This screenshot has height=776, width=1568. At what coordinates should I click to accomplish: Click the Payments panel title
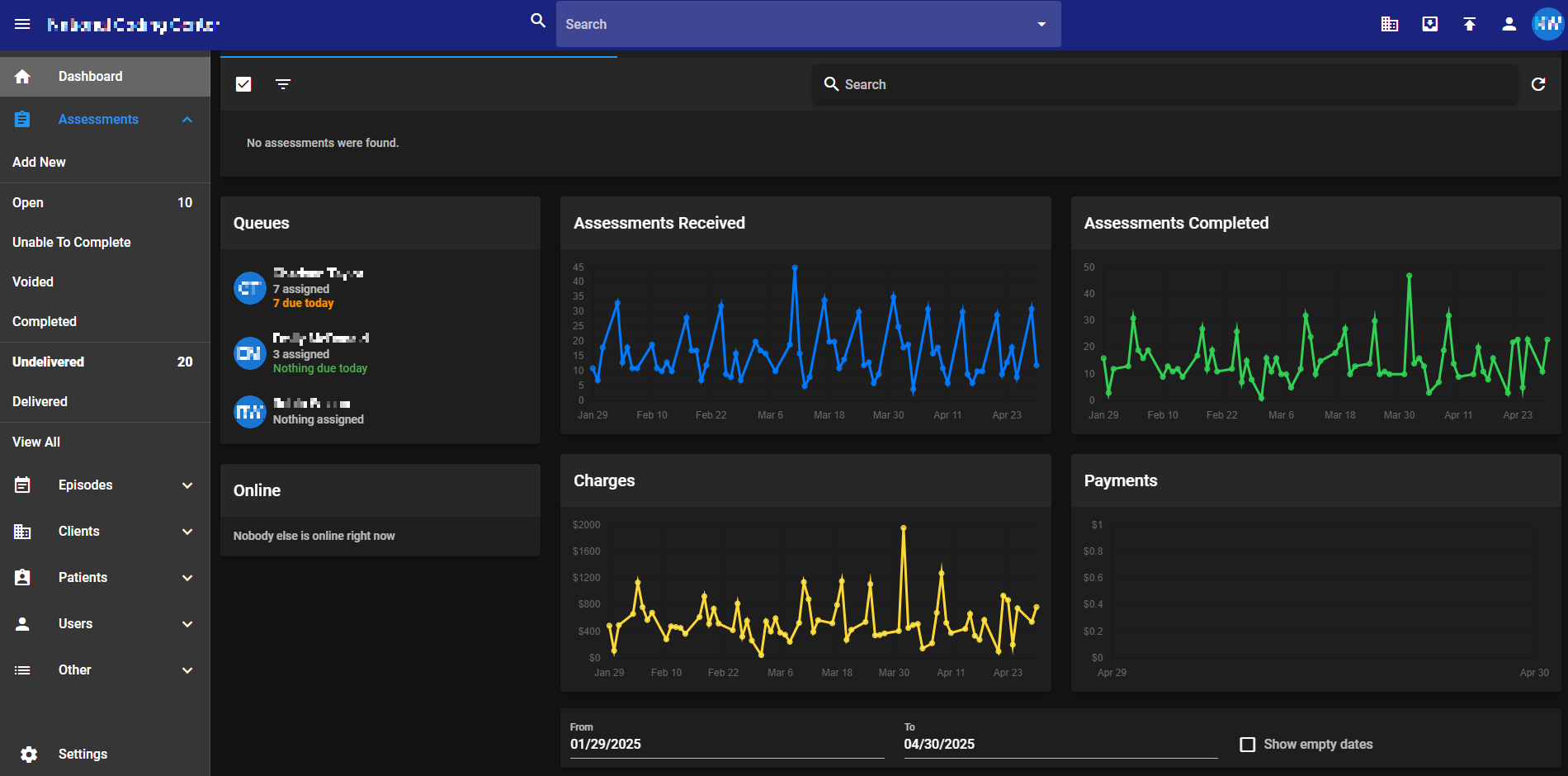coord(1121,480)
